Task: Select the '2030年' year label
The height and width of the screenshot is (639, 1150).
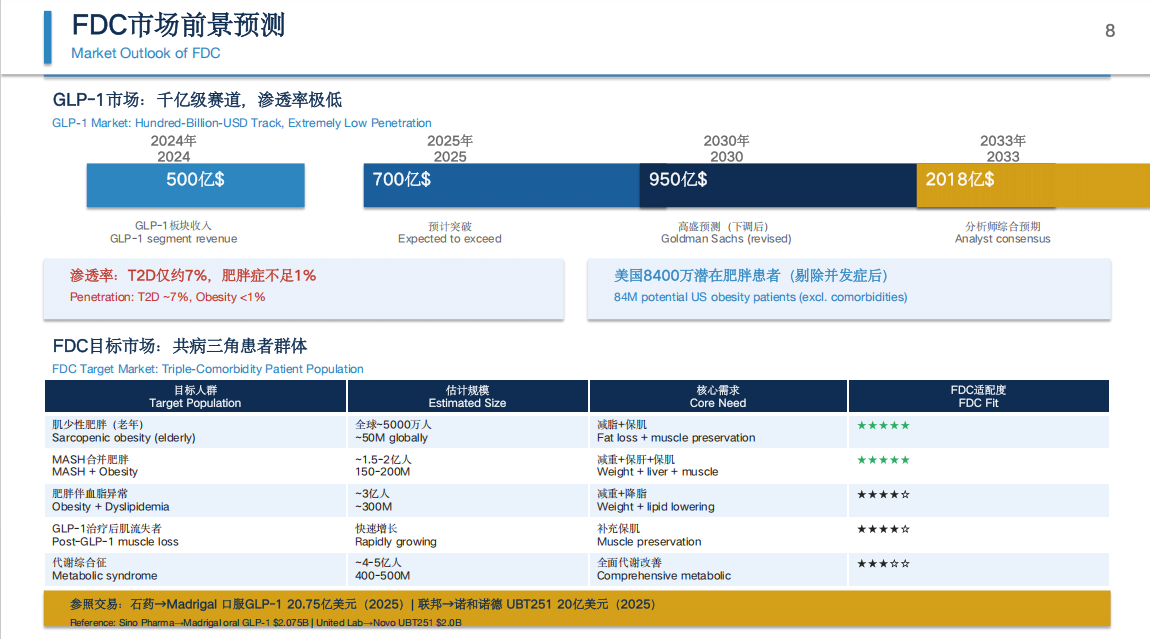Action: coord(726,141)
